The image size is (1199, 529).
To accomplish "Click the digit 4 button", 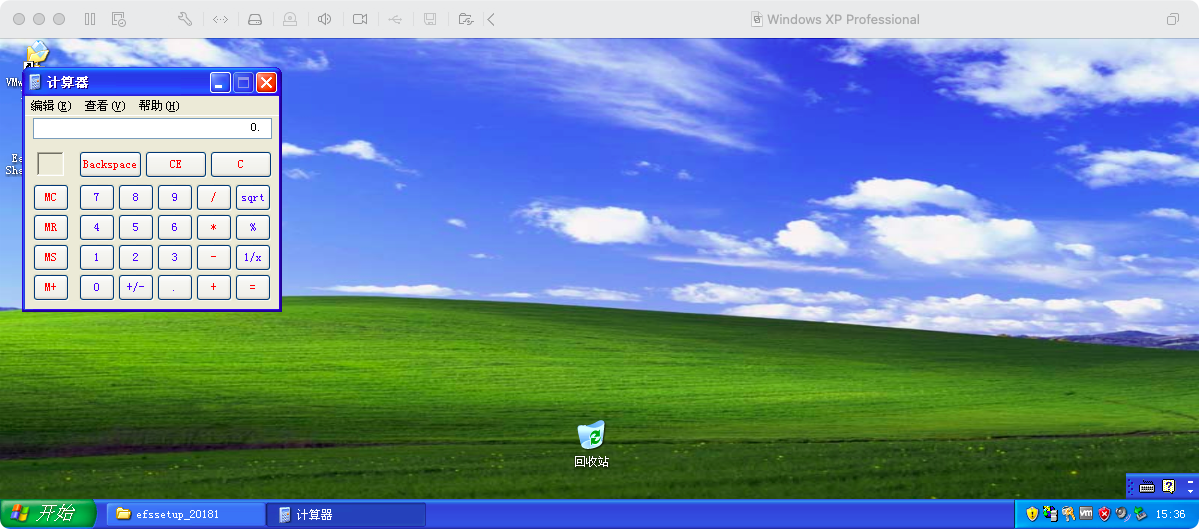I will tap(97, 228).
